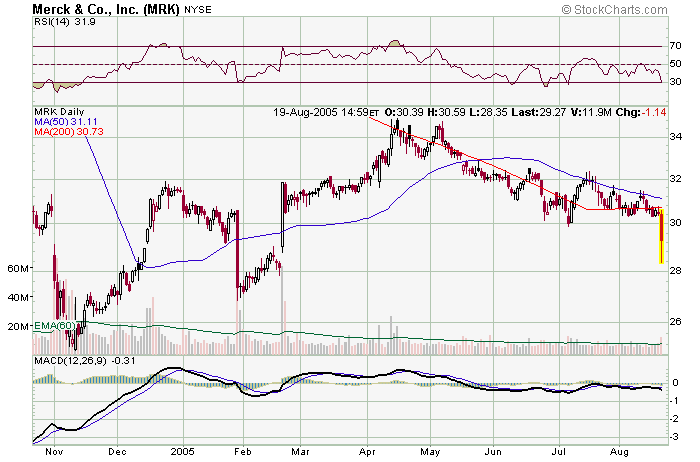Viewport: 700px width, 462px height.
Task: Click the 19-Aug-2005 14:59 date stamp
Action: [x=326, y=112]
